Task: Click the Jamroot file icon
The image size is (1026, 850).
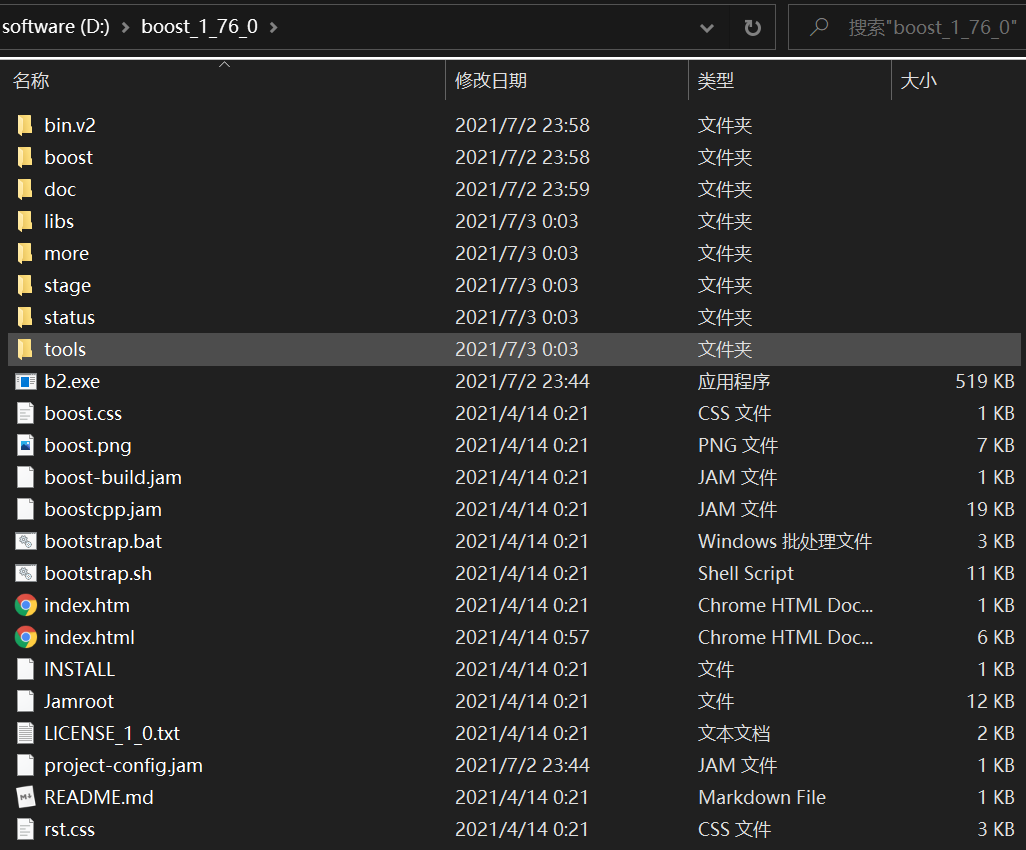Action: pyautogui.click(x=26, y=701)
